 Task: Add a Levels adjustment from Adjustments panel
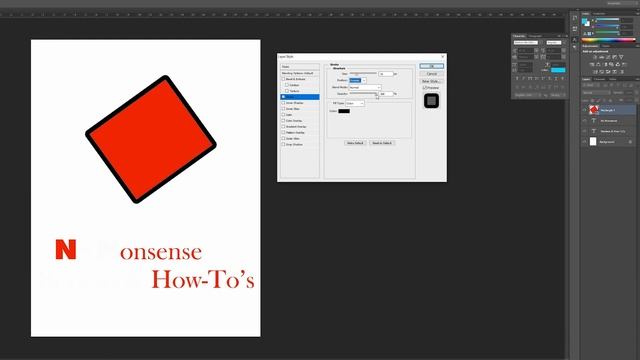coord(602,57)
